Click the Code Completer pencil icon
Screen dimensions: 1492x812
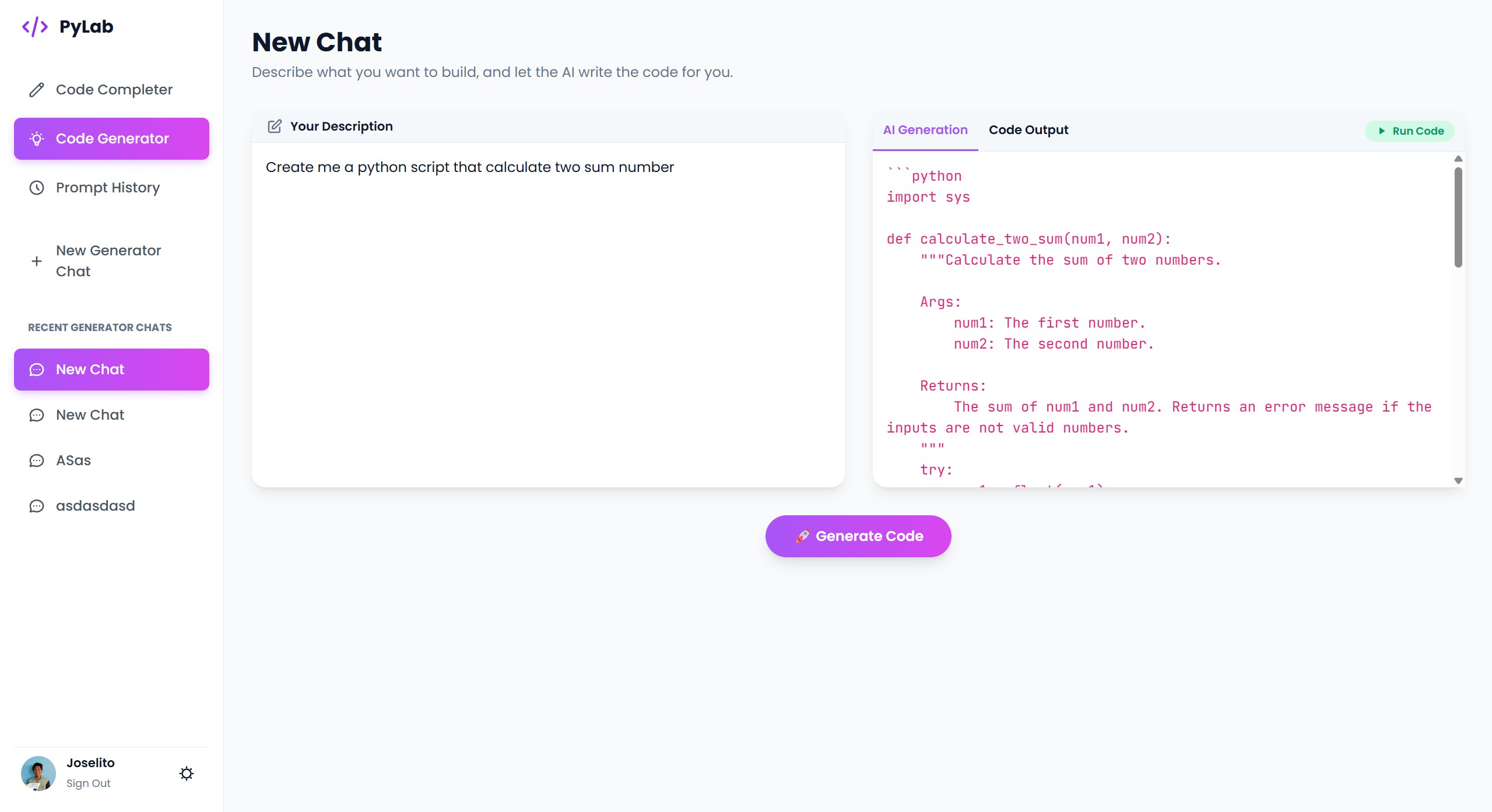(37, 90)
